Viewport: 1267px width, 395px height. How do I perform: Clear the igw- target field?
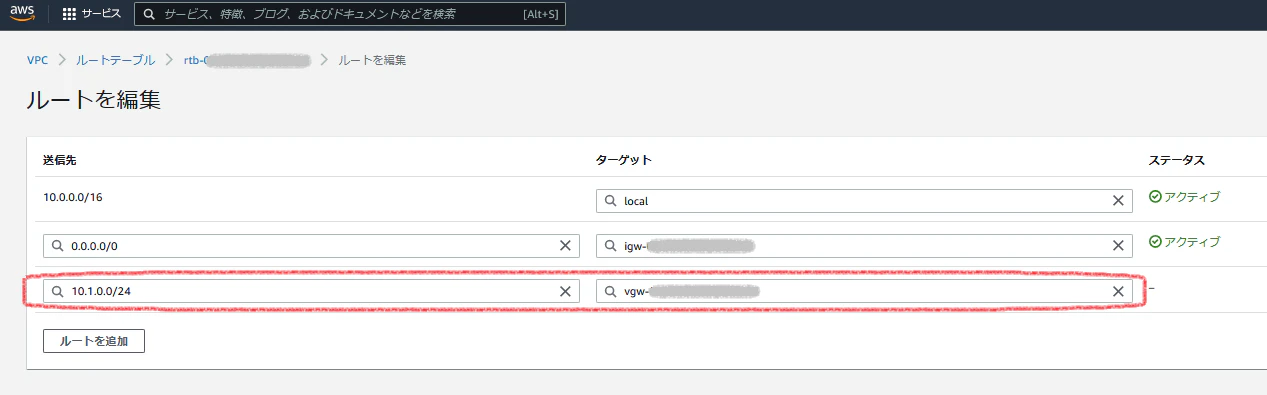coord(1118,246)
